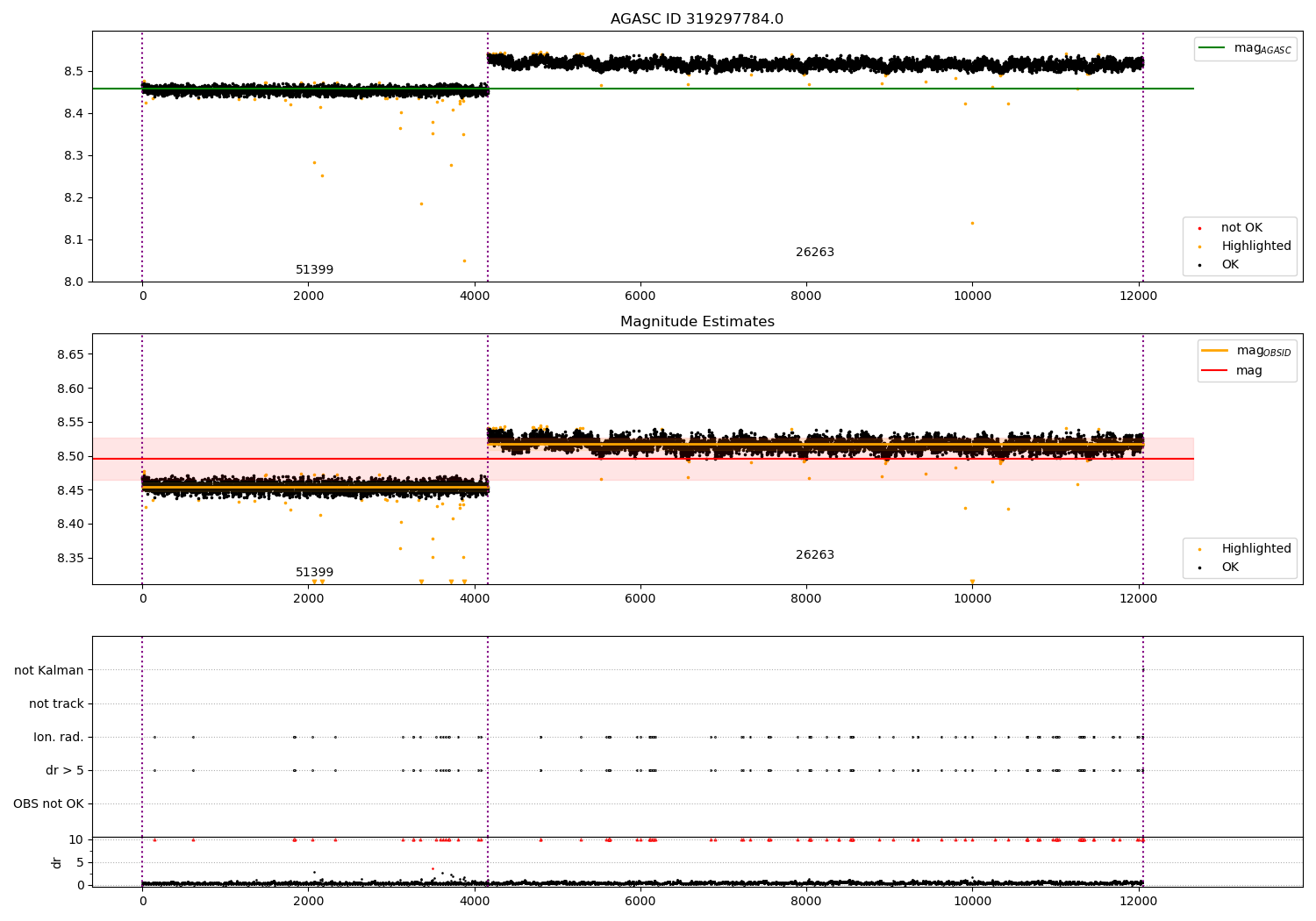Select the red 'mag' legend entry in middle panel

(x=1232, y=371)
